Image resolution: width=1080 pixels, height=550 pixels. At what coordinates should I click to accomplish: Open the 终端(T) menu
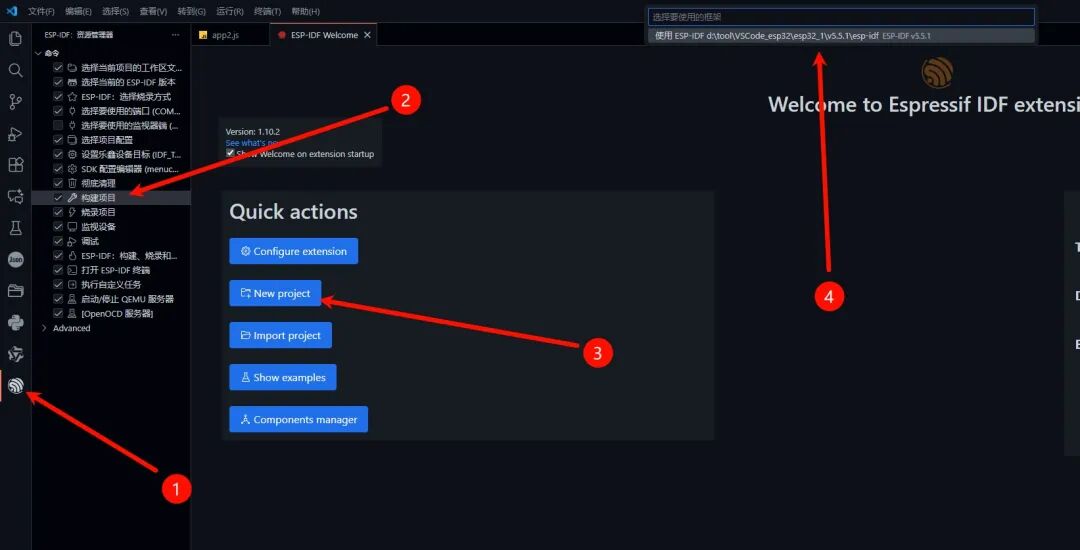pyautogui.click(x=267, y=12)
